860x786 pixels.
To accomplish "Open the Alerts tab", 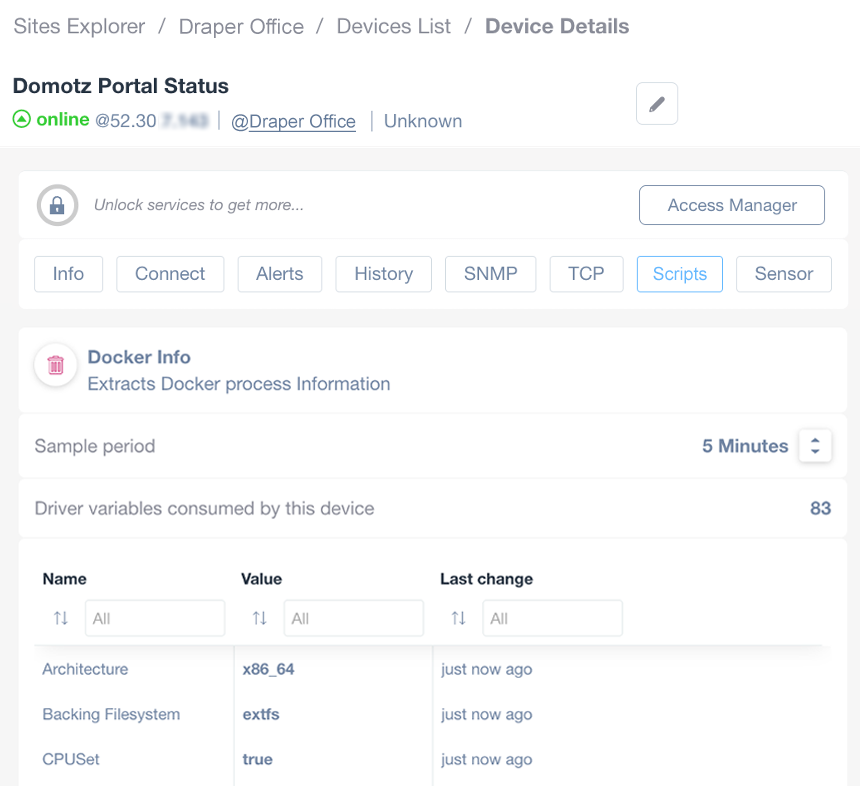I will (280, 274).
